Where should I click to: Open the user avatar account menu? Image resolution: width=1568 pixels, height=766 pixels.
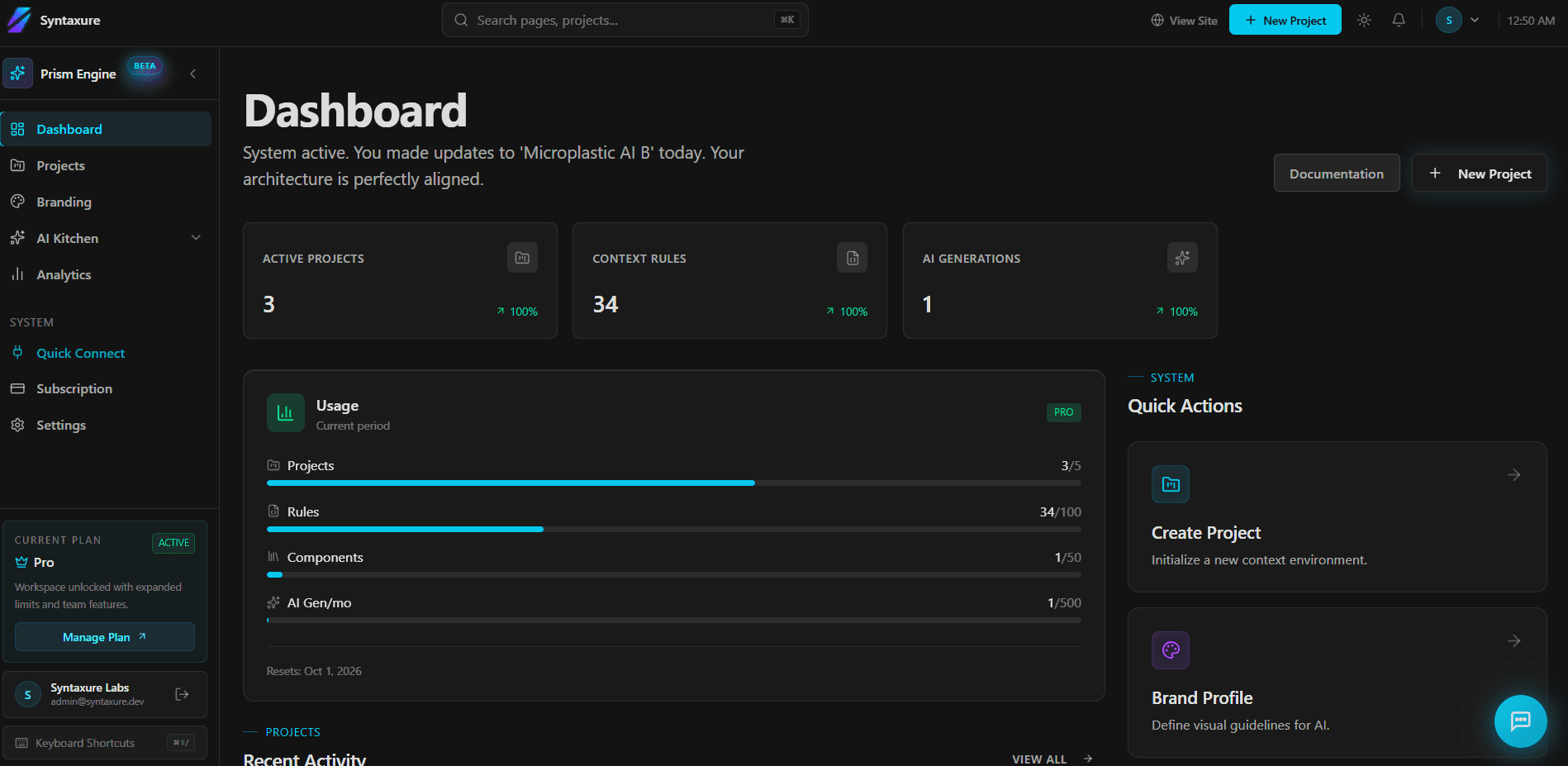point(1457,20)
